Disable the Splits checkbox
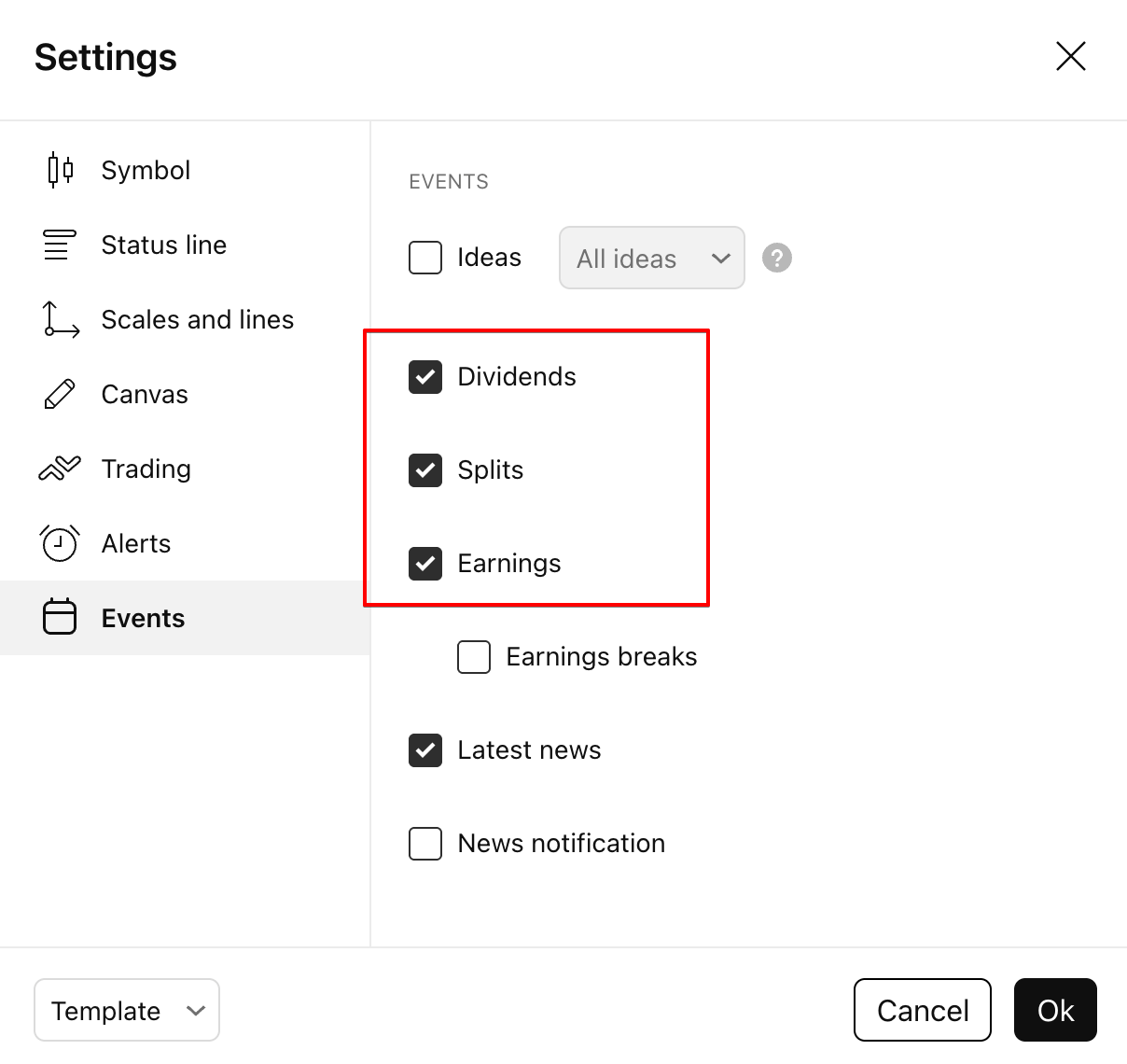Screen dimensions: 1127x1064 [425, 470]
